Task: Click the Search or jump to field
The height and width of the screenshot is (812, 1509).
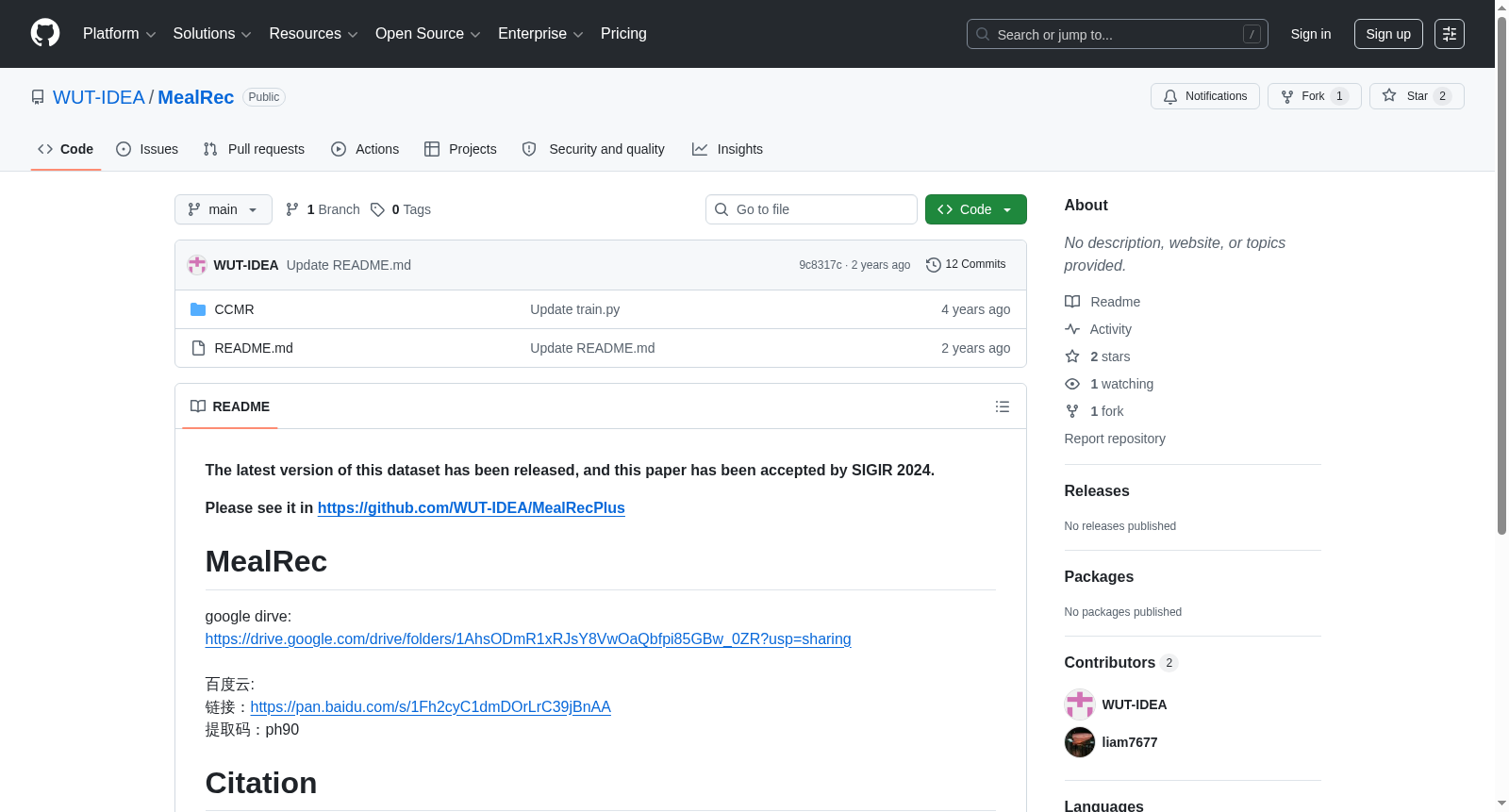Action: pyautogui.click(x=1118, y=34)
